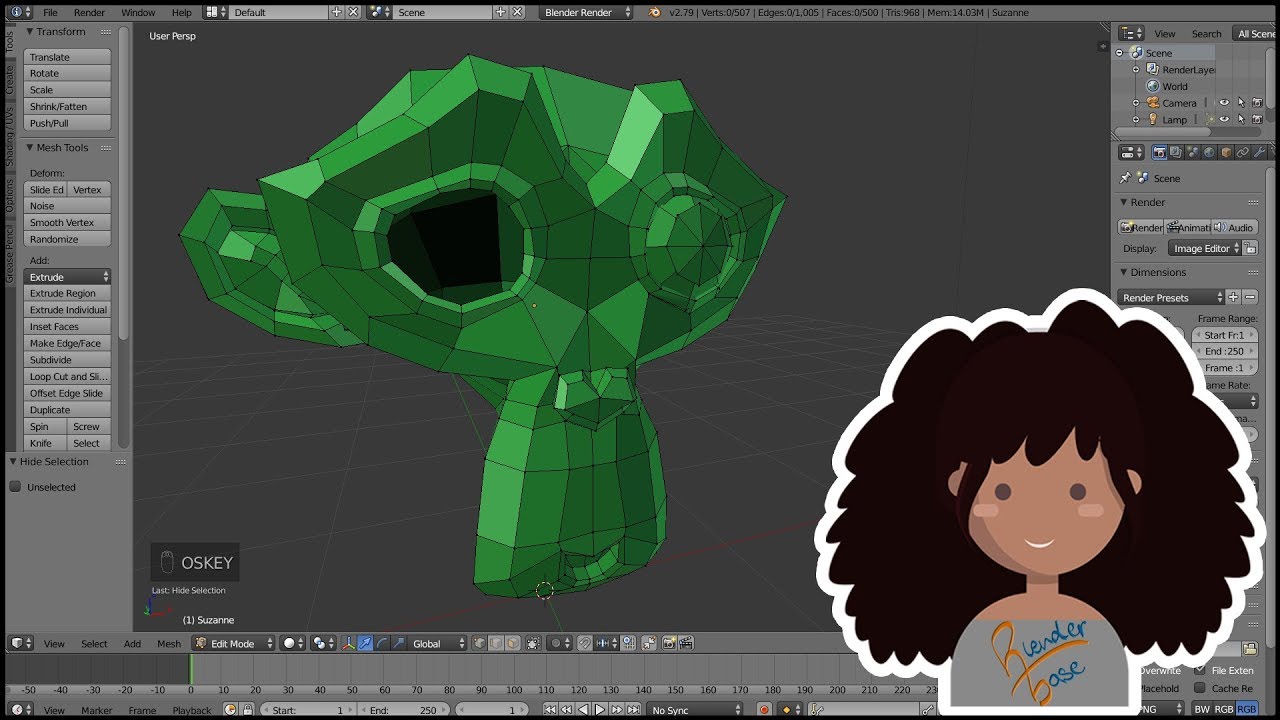Image resolution: width=1280 pixels, height=720 pixels.
Task: Click the pin icon beside Scene
Action: click(x=1125, y=178)
